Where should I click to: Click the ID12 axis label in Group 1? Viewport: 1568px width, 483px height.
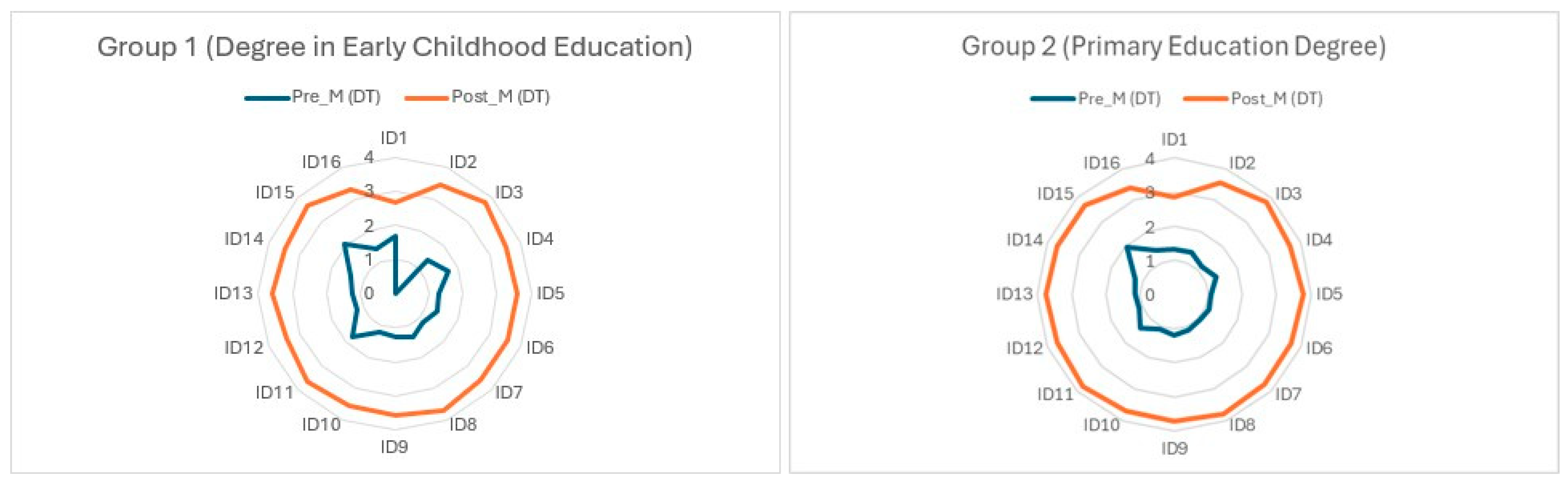point(244,347)
